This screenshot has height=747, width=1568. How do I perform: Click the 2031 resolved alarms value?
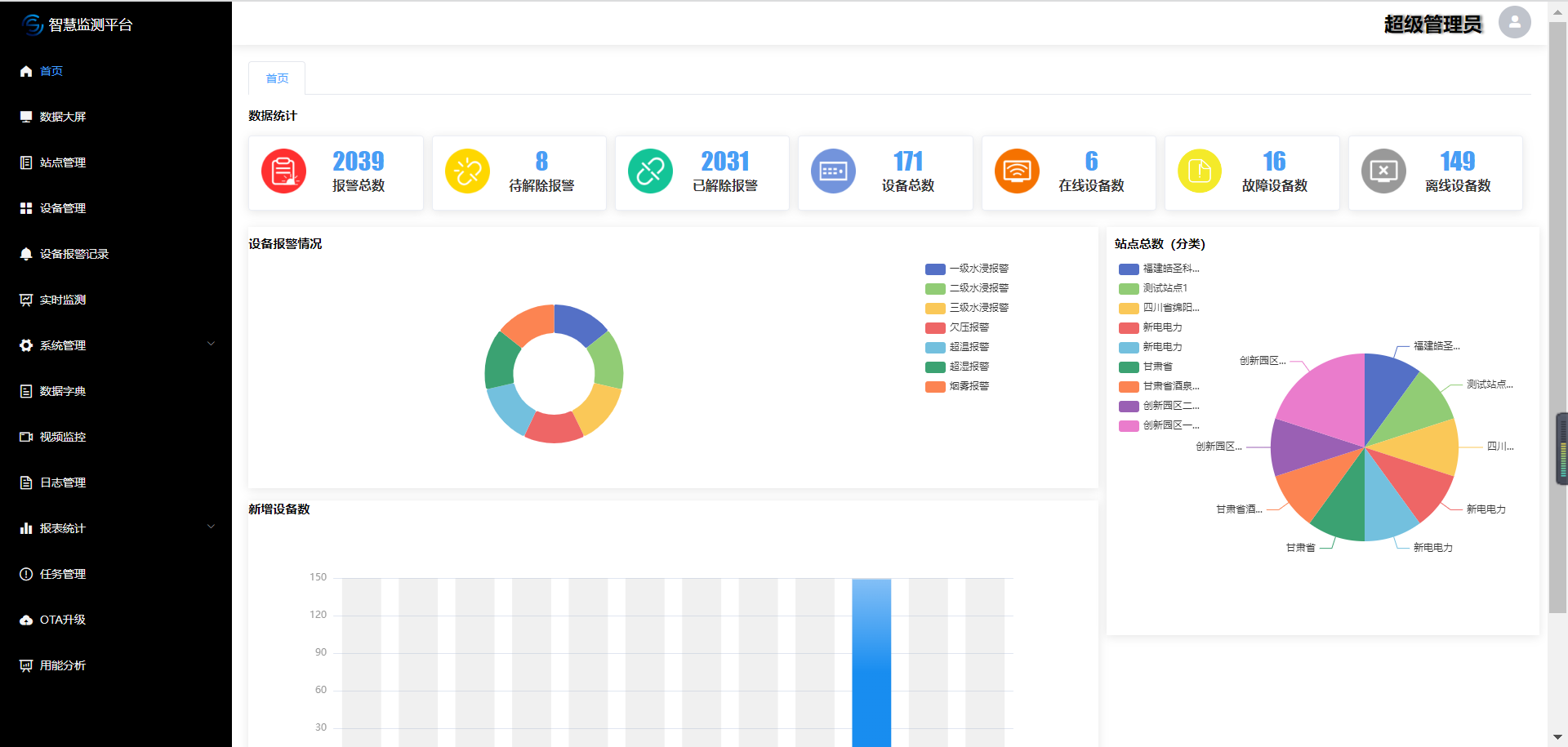click(725, 161)
